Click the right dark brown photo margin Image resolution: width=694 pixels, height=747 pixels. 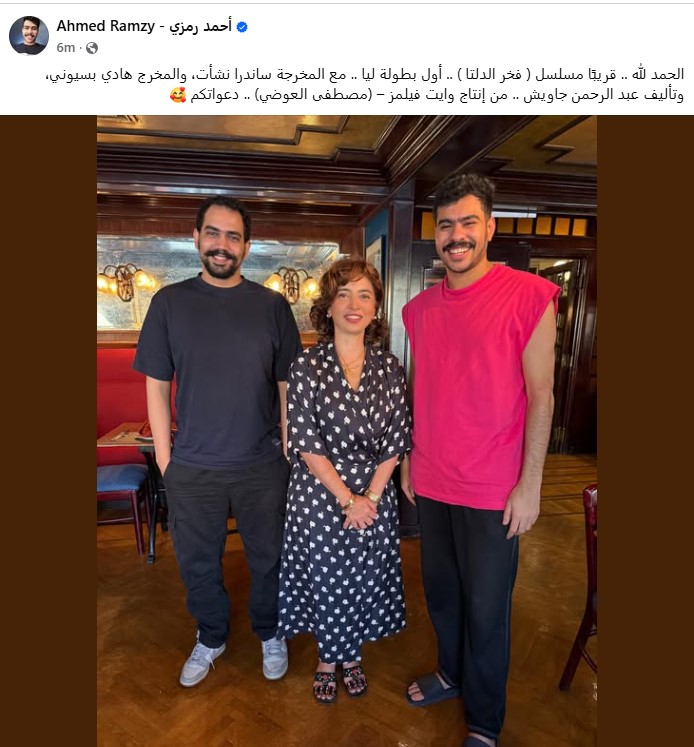645,431
